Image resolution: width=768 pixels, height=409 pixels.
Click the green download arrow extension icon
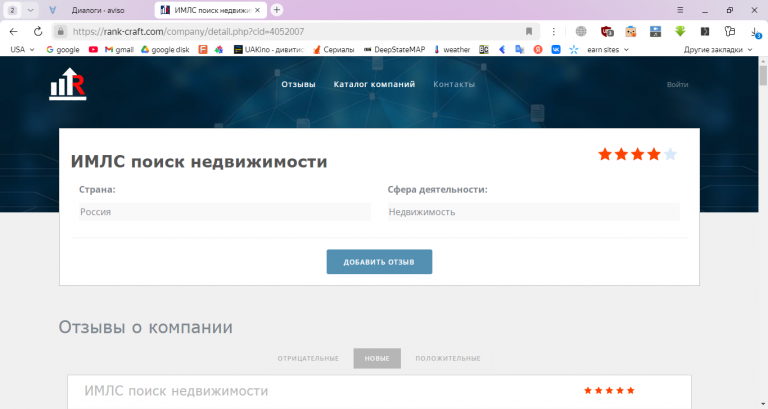click(x=680, y=31)
